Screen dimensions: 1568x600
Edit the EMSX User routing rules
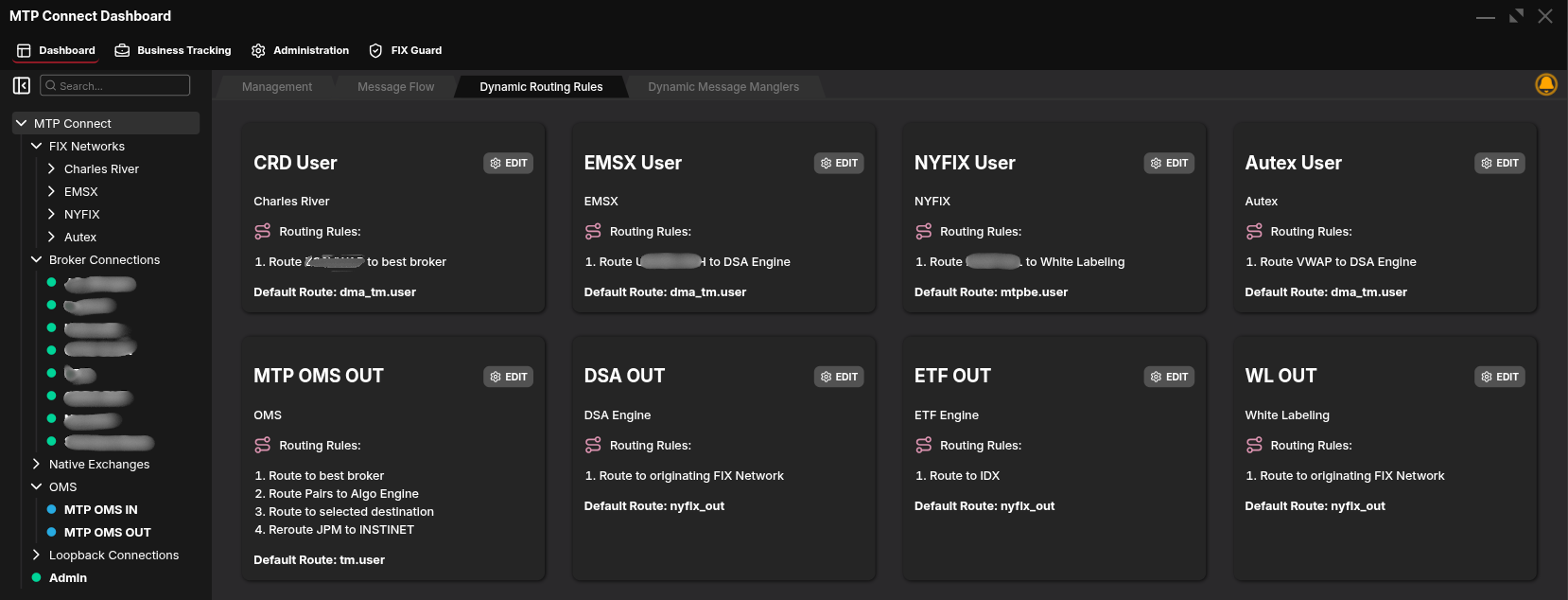tap(839, 163)
